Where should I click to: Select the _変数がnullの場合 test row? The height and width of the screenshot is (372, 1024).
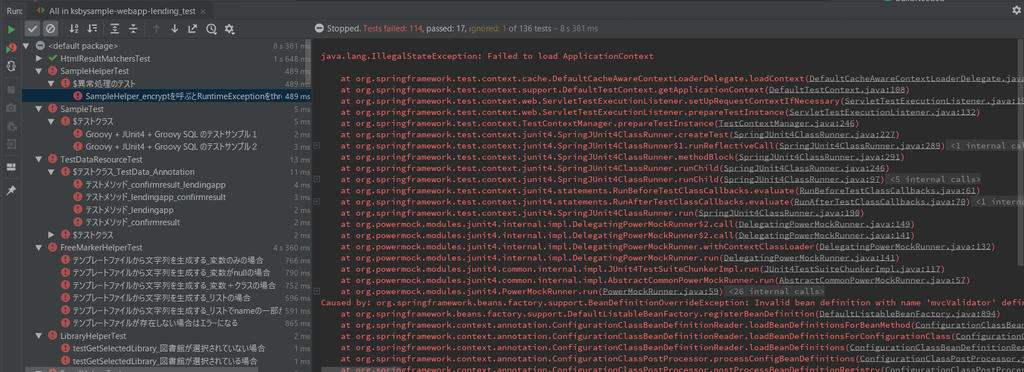coord(166,272)
